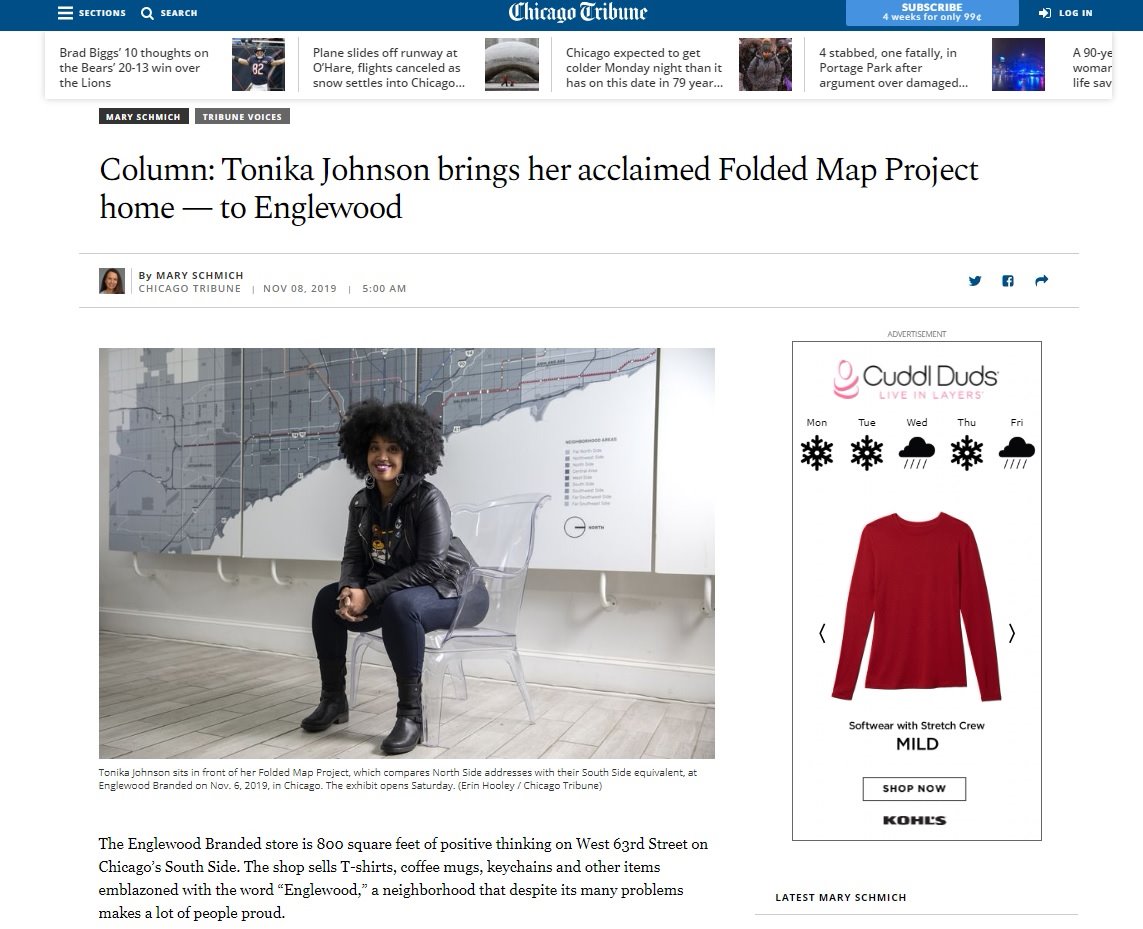Viewport: 1143px width, 929px height.
Task: Click Mary Schmich's author photo
Action: (112, 281)
